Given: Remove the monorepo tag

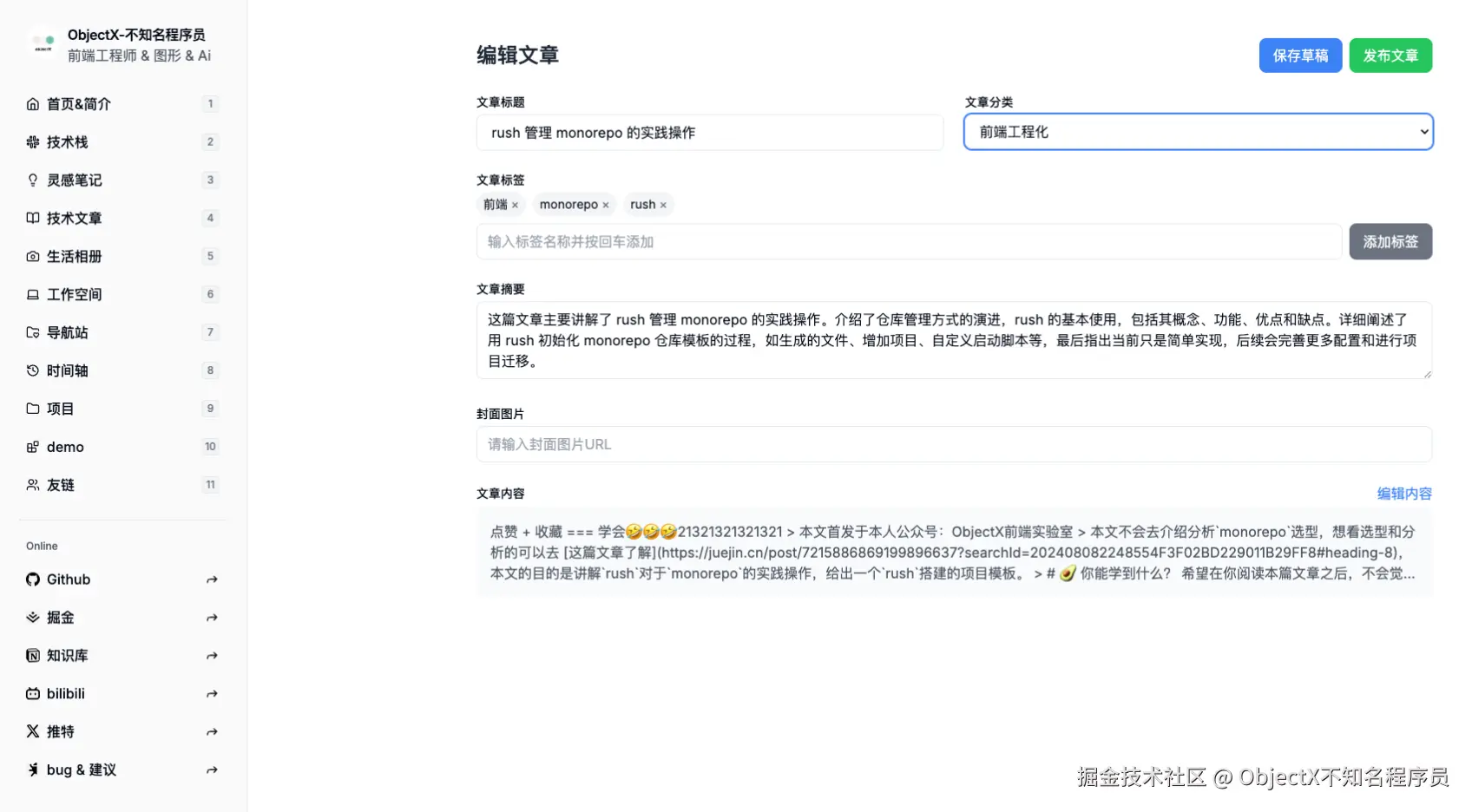Looking at the screenshot, I should [606, 206].
